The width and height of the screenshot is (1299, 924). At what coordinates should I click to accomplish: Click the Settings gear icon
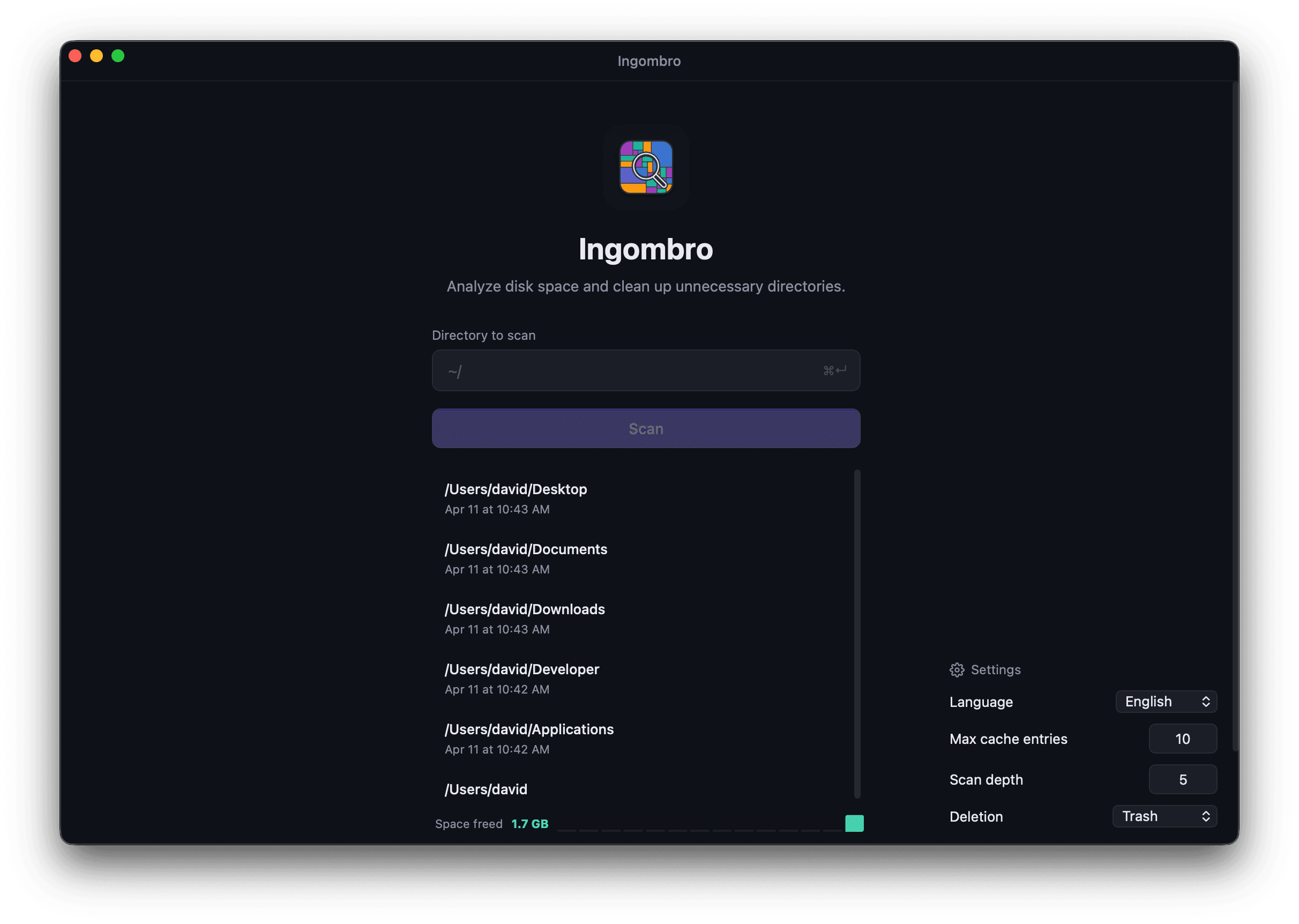click(957, 669)
